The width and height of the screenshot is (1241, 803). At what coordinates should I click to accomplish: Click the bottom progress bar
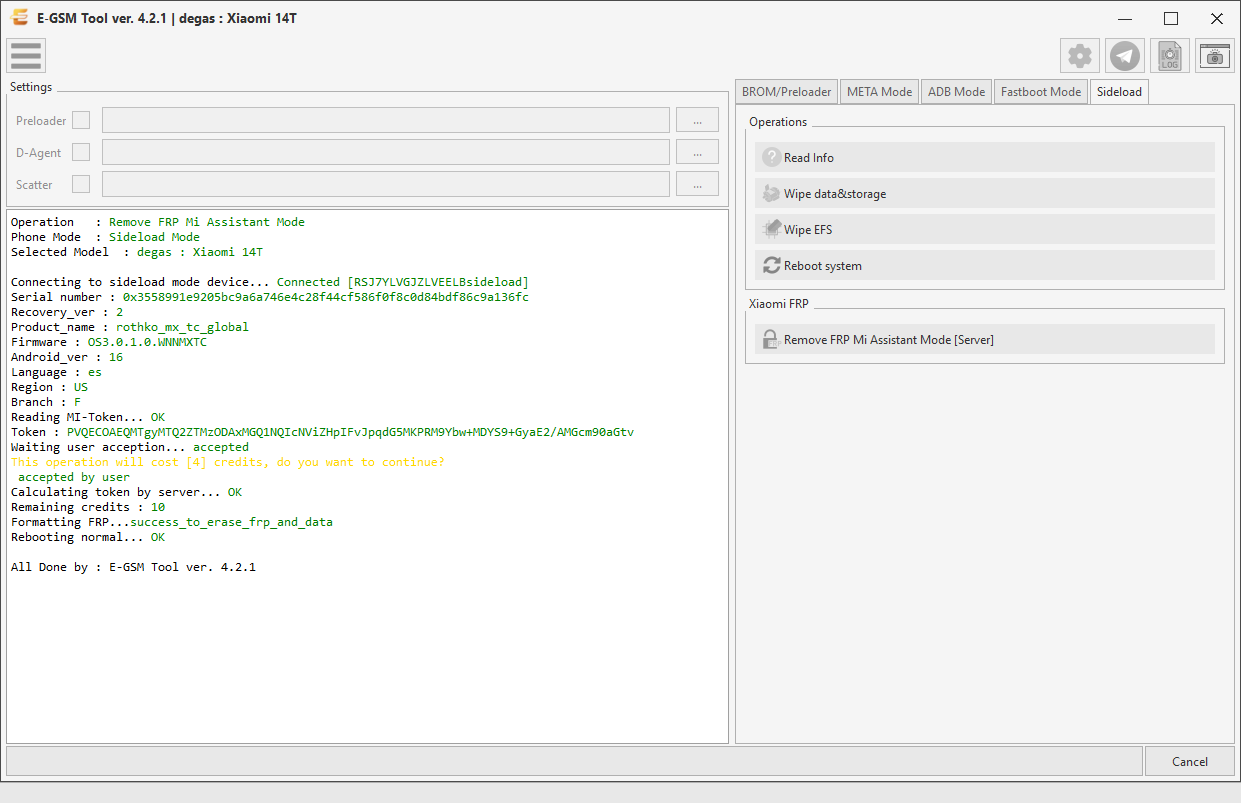(x=574, y=761)
